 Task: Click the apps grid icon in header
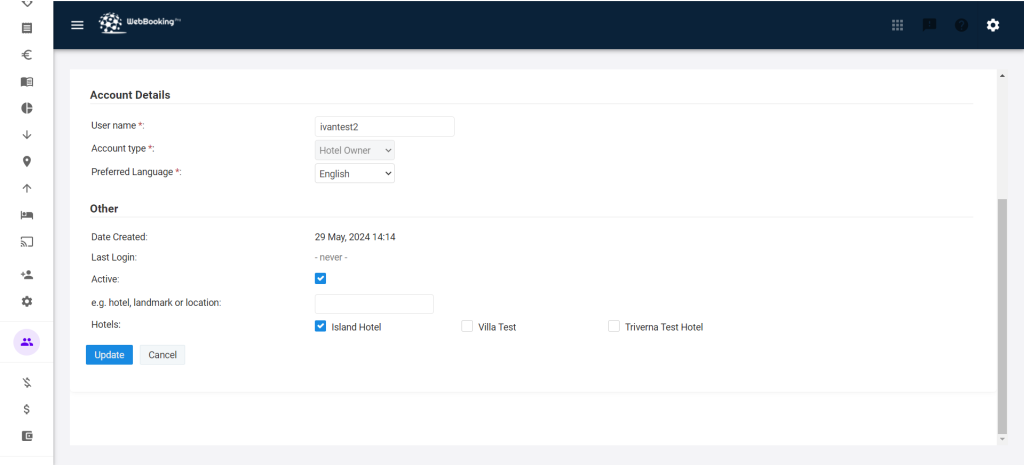(898, 25)
